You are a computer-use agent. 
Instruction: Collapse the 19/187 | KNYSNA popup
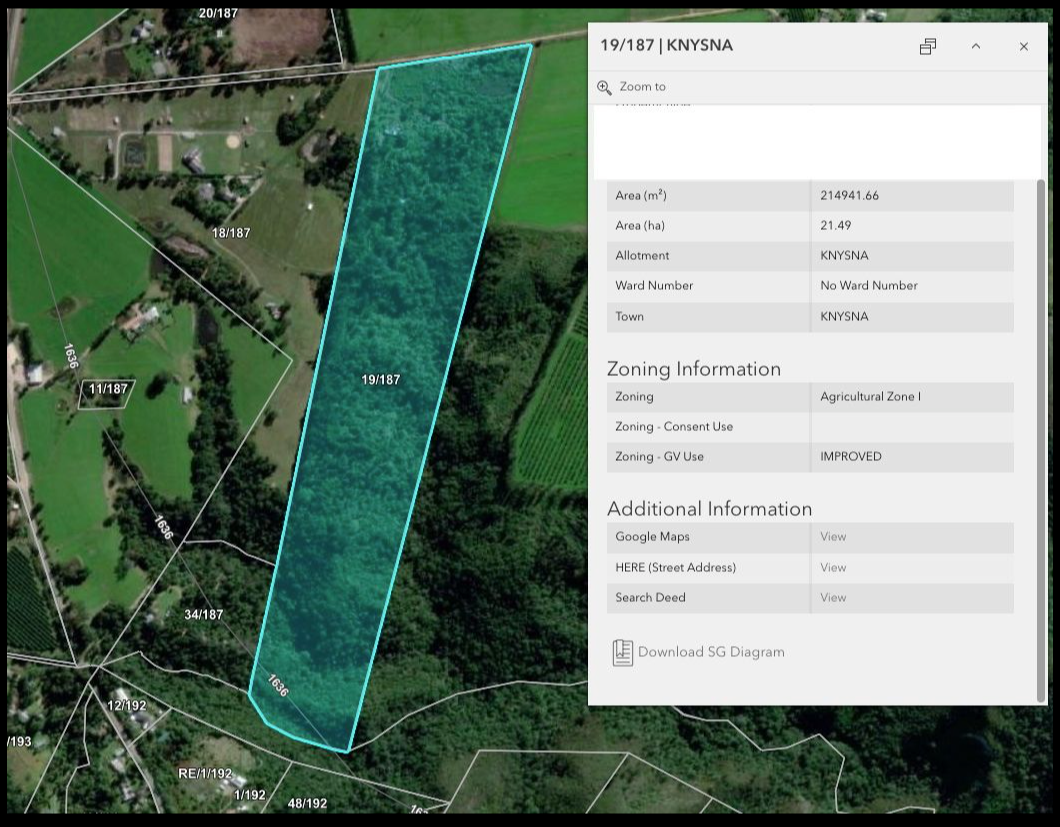[x=976, y=46]
